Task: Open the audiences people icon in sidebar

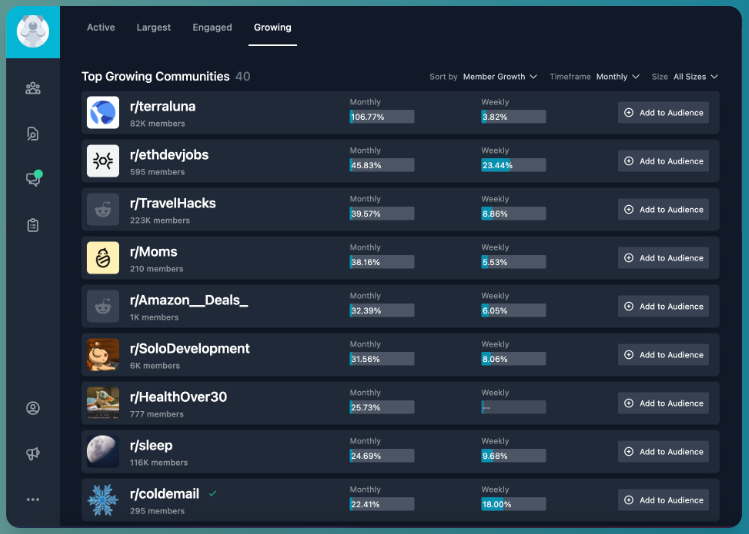Action: pos(33,88)
